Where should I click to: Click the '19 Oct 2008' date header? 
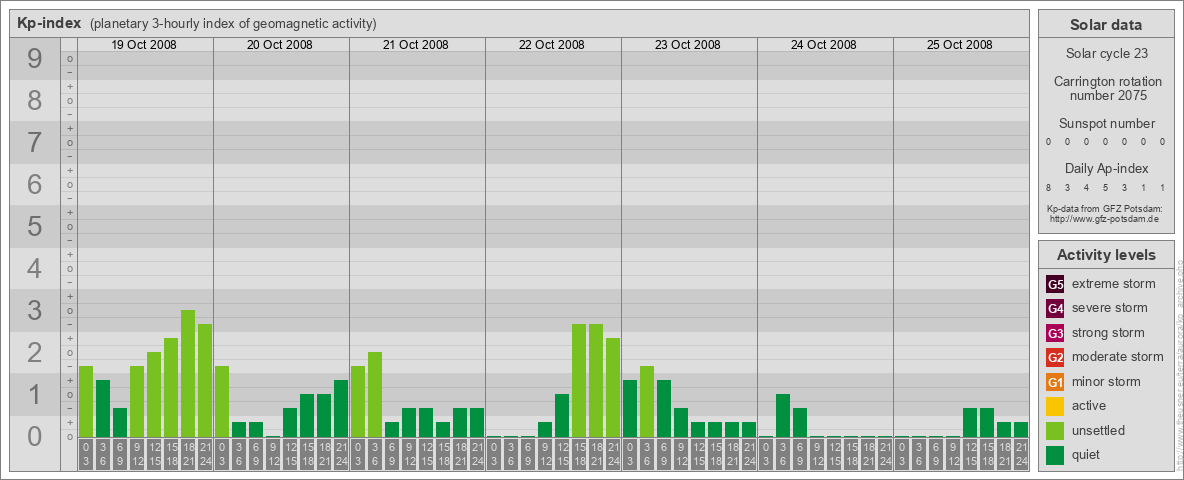[x=143, y=45]
